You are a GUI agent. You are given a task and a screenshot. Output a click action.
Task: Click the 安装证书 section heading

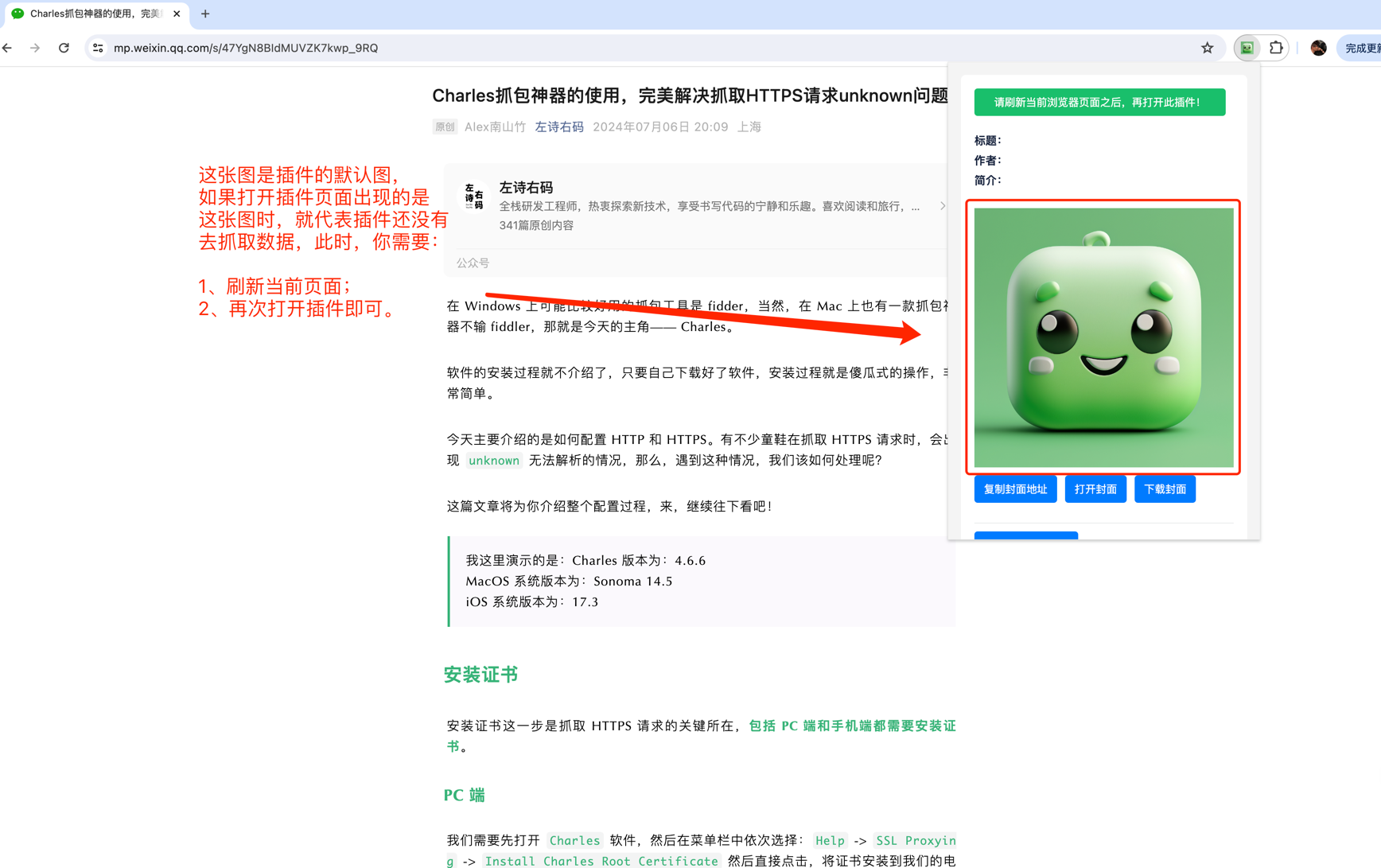(x=480, y=675)
